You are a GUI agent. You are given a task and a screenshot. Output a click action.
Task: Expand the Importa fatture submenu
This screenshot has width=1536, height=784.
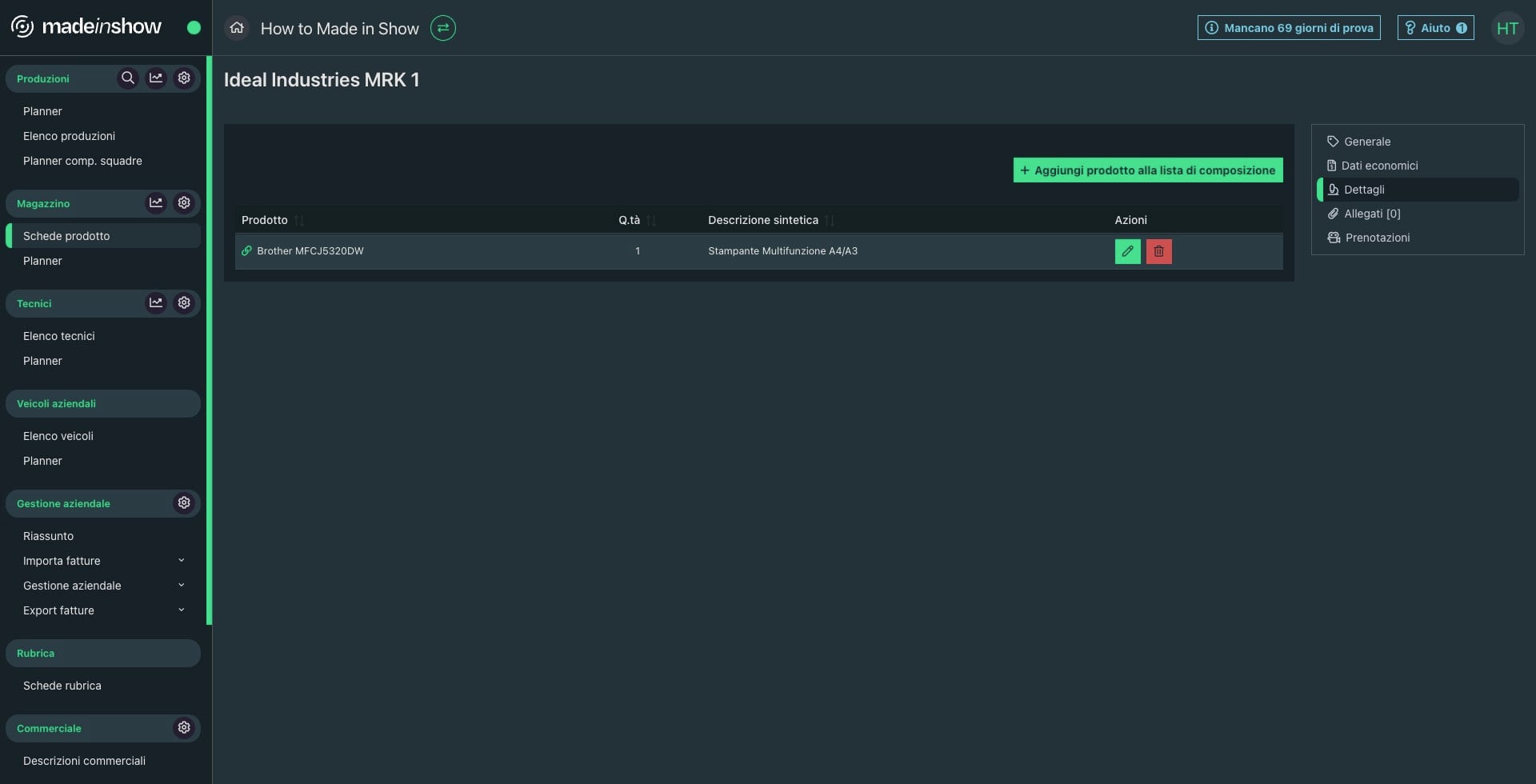(181, 561)
